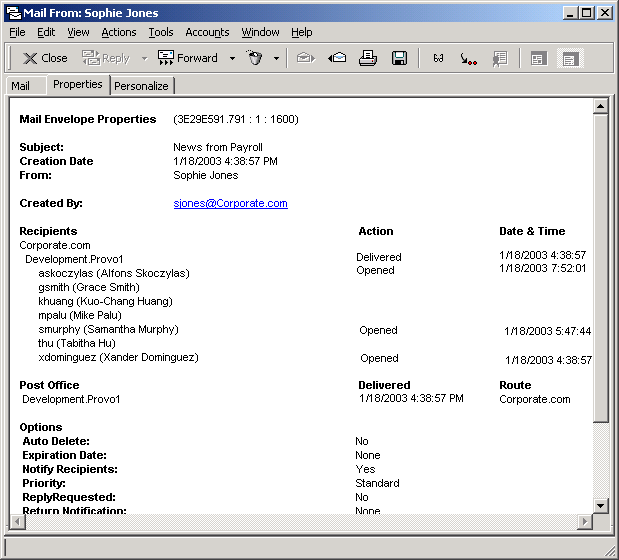Click the trash can delete icon
The width and height of the screenshot is (619, 560).
(x=255, y=58)
